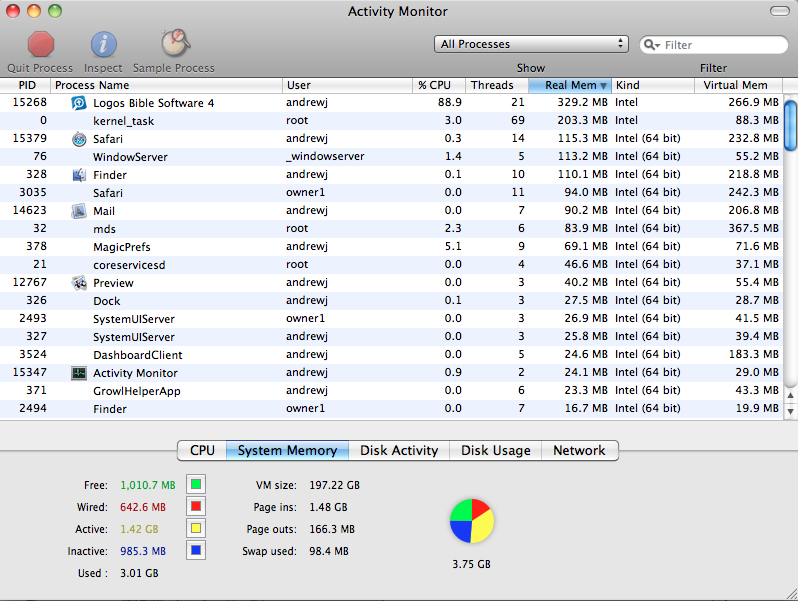The image size is (798, 601).
Task: Click the Free 1,010.7 MB value
Action: click(148, 485)
